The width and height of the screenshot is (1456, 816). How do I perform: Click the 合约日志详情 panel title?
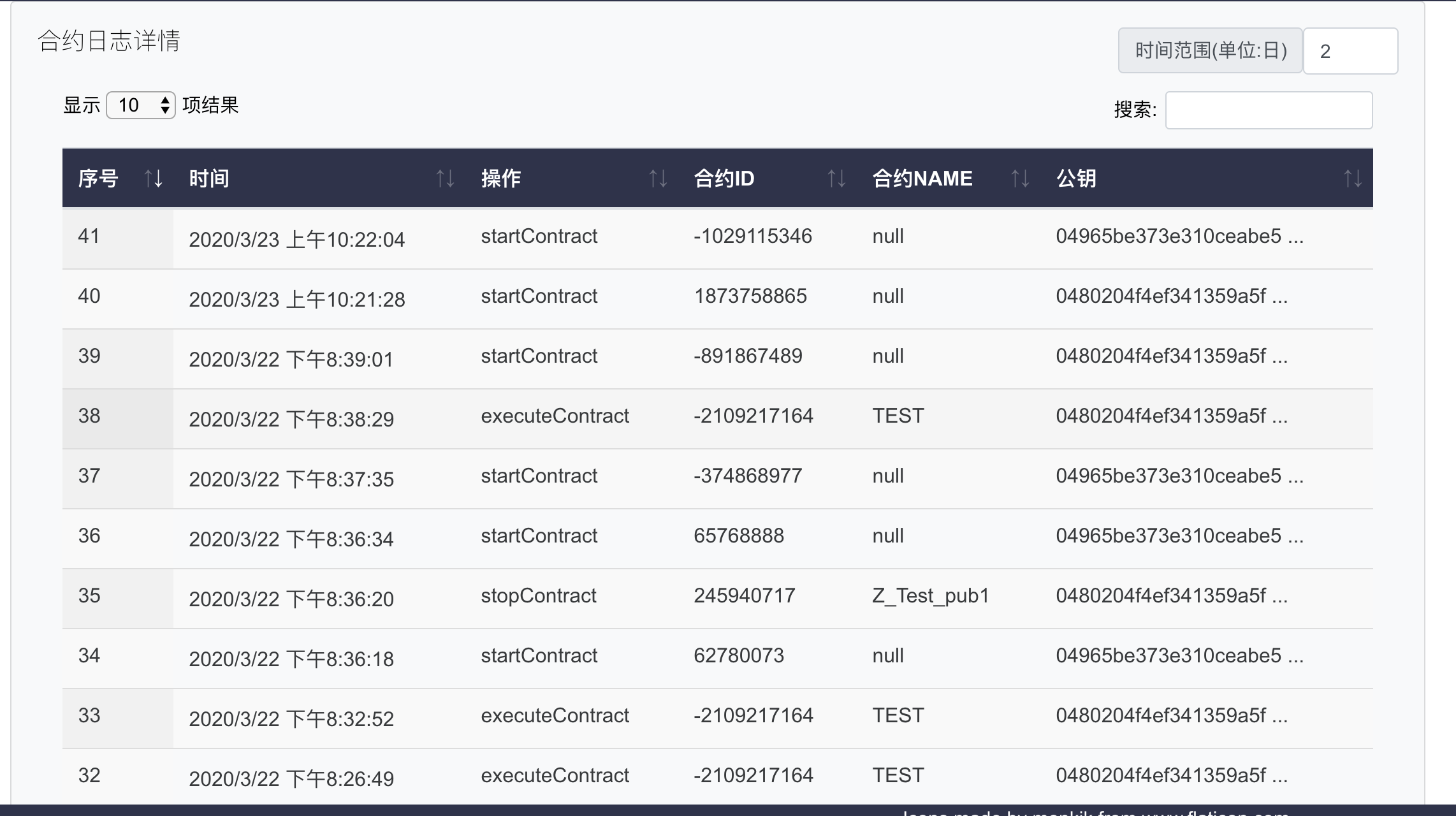[x=109, y=41]
